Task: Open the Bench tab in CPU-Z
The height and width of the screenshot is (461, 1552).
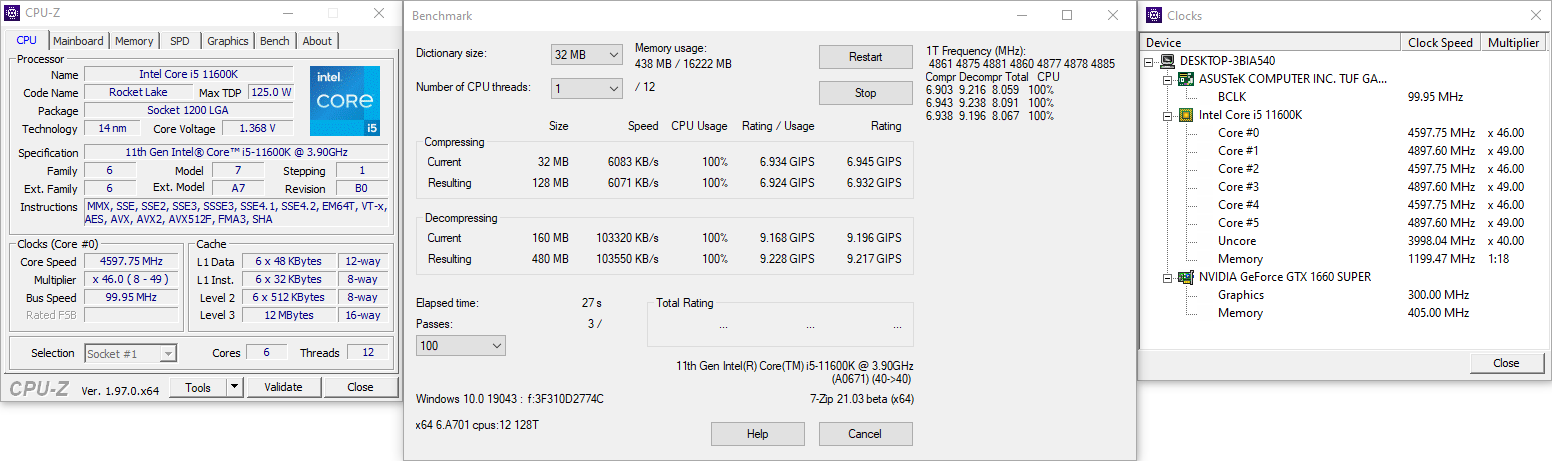Action: coord(274,41)
